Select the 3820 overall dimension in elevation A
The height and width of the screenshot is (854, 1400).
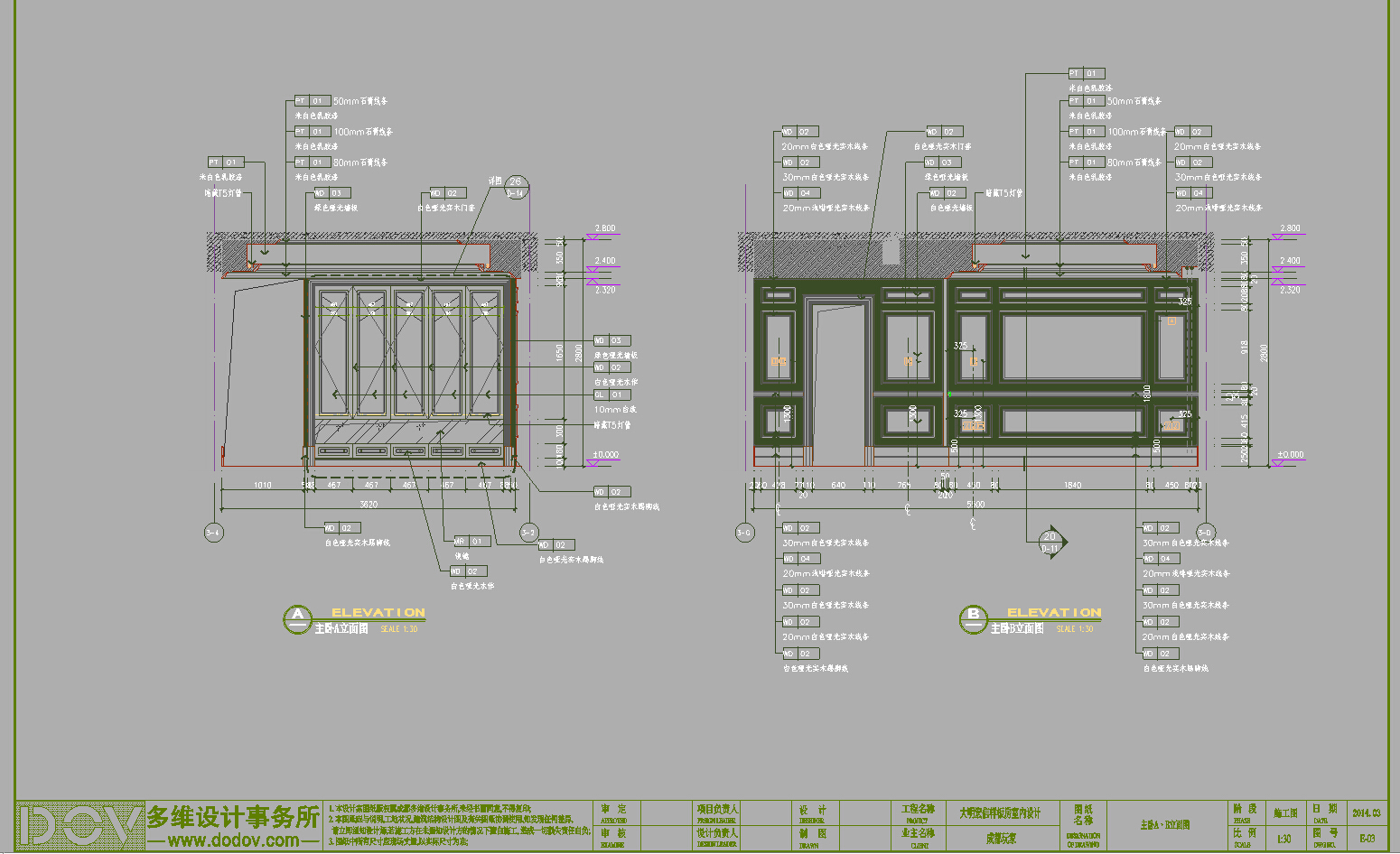[x=369, y=504]
